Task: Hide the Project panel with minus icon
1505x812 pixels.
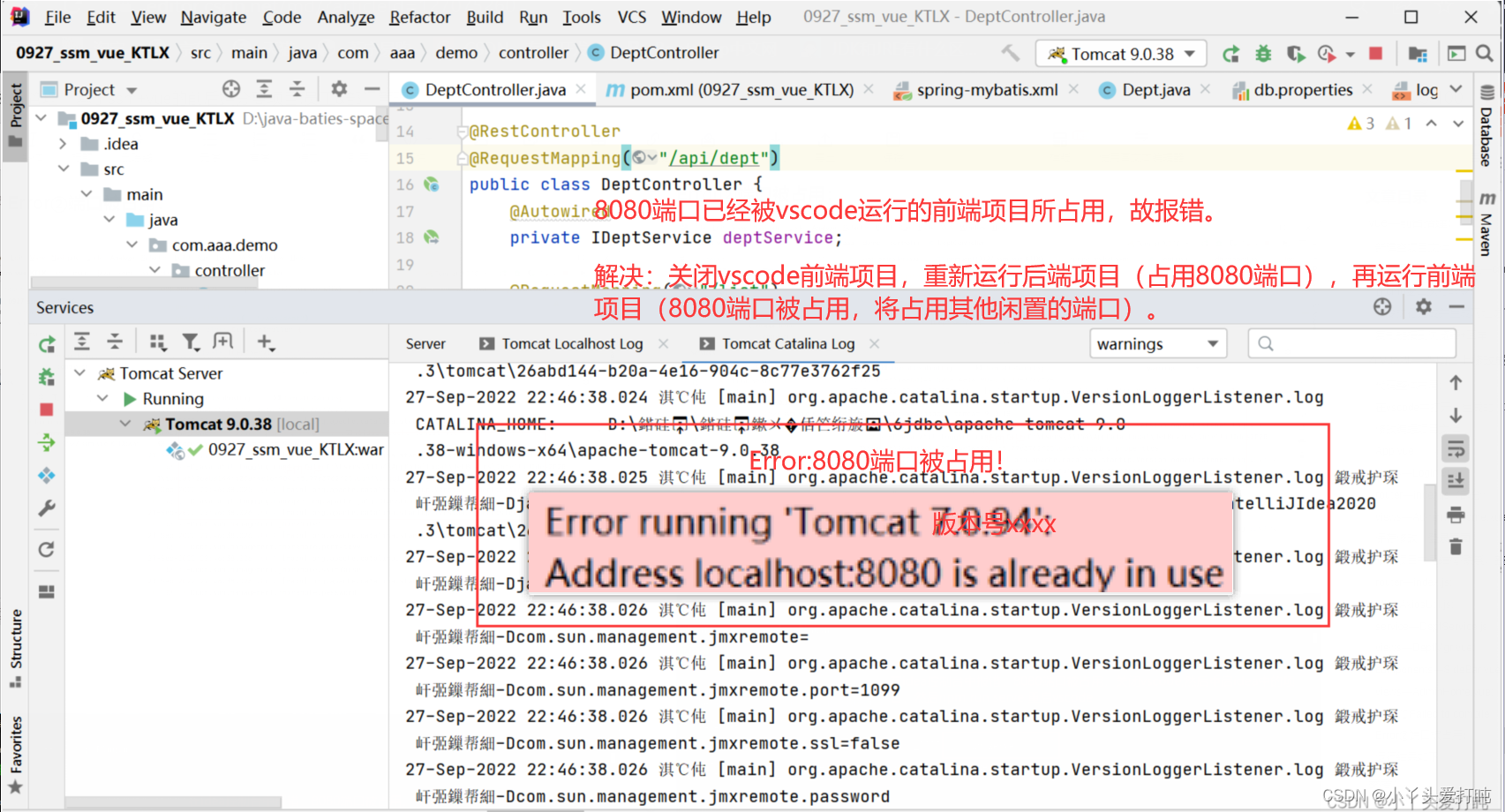Action: click(372, 89)
